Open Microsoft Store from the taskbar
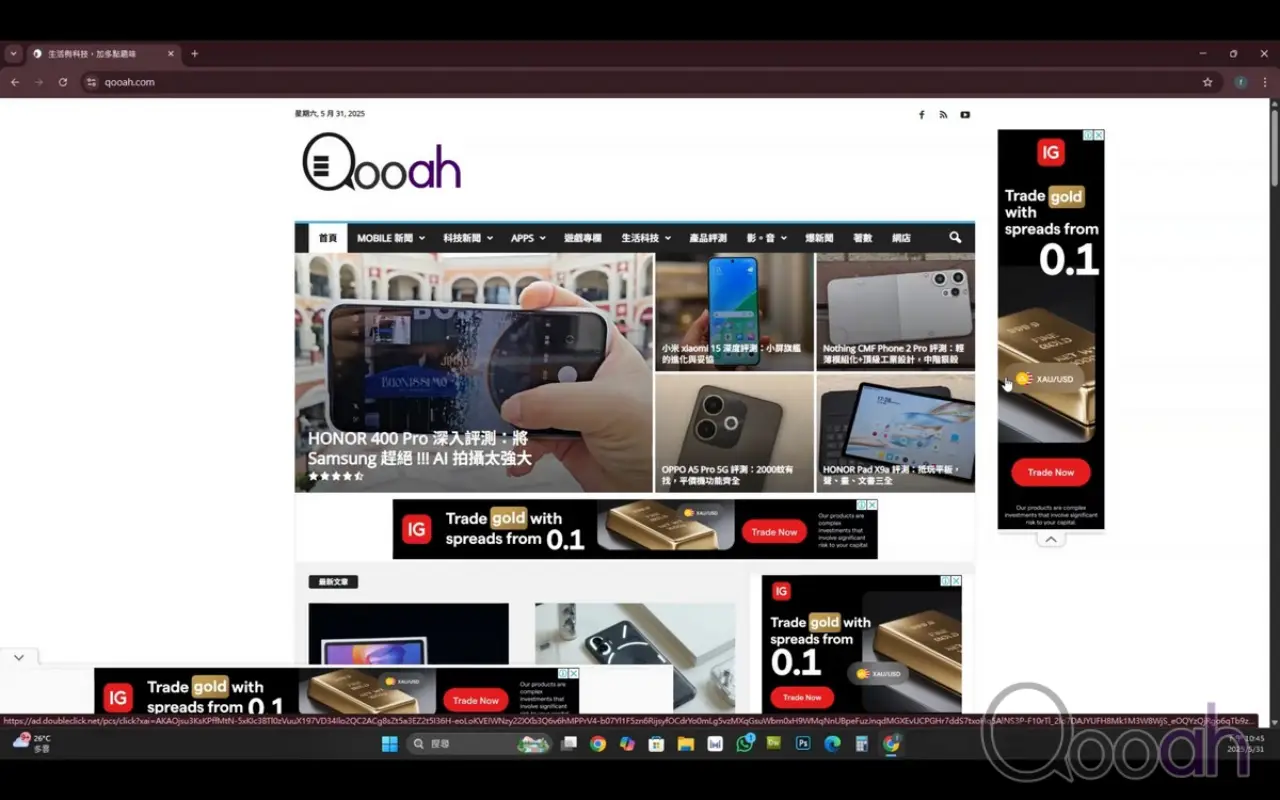This screenshot has width=1280, height=800. [x=656, y=744]
